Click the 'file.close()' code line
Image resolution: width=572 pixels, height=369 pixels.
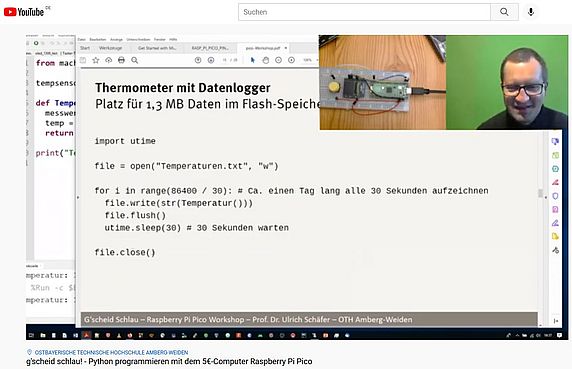(x=125, y=252)
